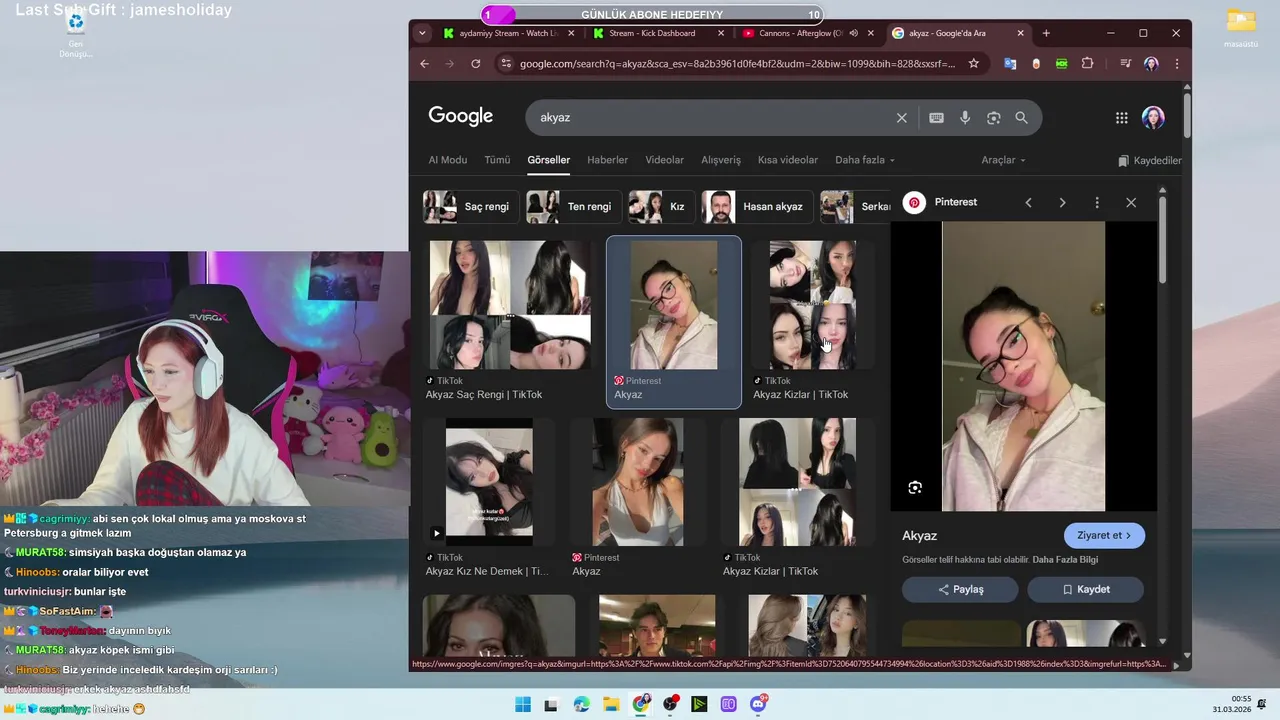Go back in Chrome browser
The height and width of the screenshot is (720, 1280).
click(x=424, y=63)
